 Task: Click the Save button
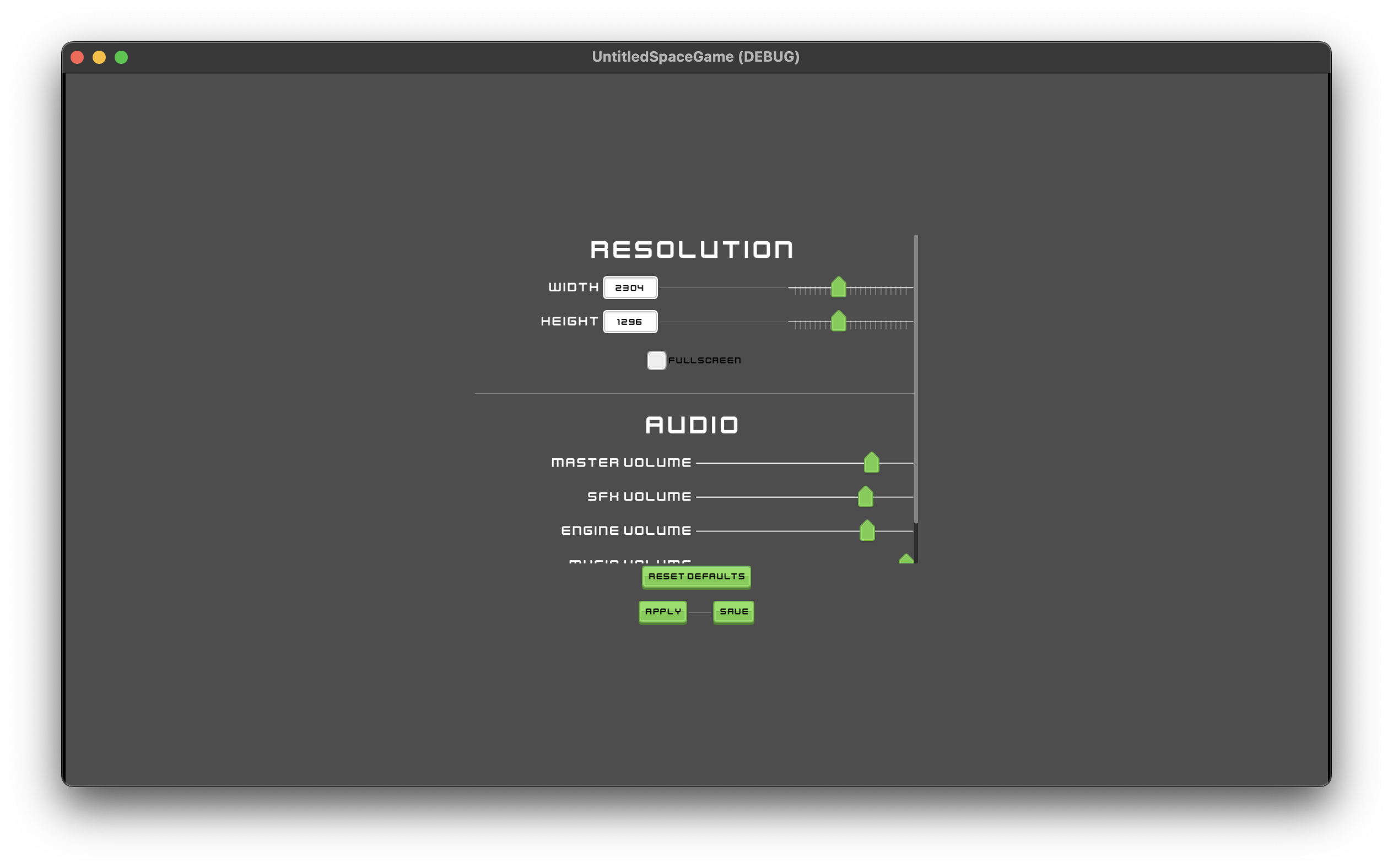[x=733, y=612]
